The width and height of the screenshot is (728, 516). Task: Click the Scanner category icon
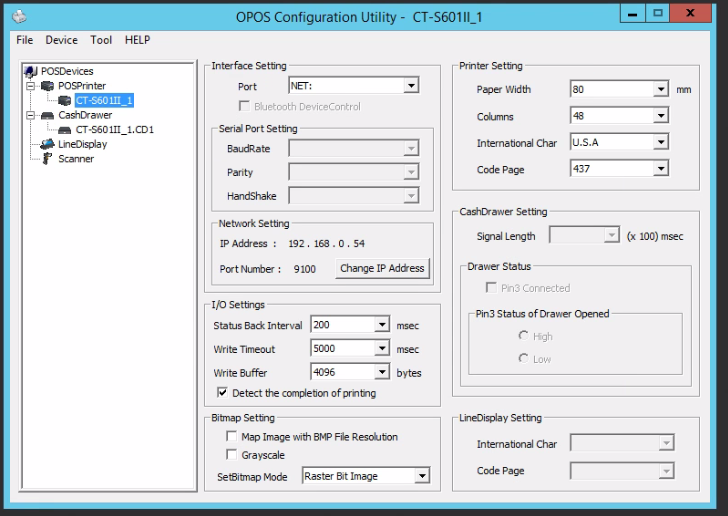[47, 159]
